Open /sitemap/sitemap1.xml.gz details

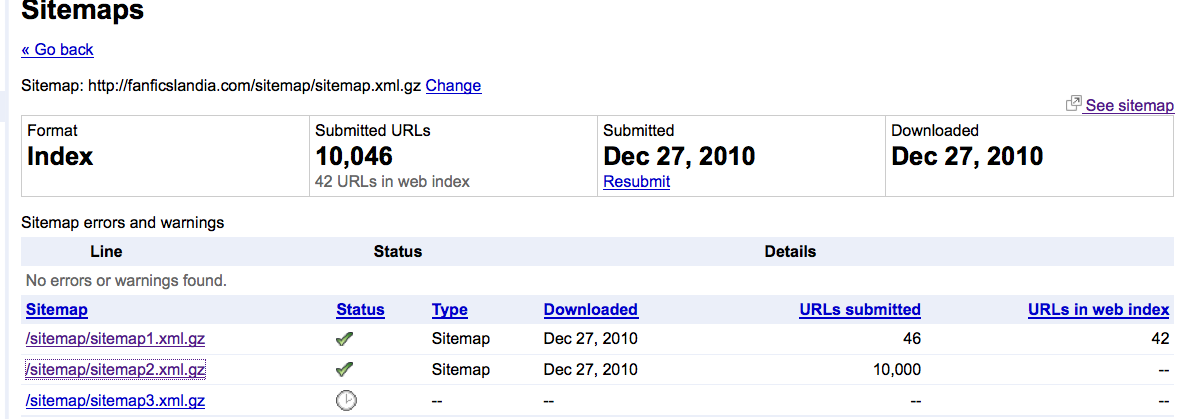(115, 339)
